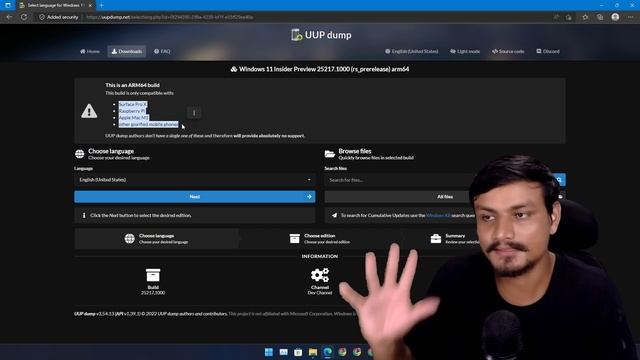The height and width of the screenshot is (360, 640).
Task: Click the Build 25217.1000 information item
Action: (153, 281)
